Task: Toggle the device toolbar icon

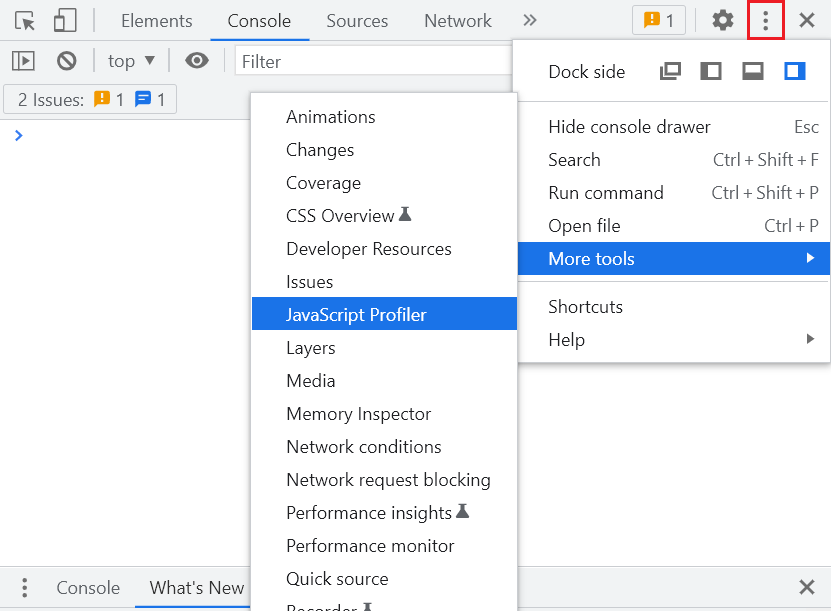Action: tap(65, 20)
